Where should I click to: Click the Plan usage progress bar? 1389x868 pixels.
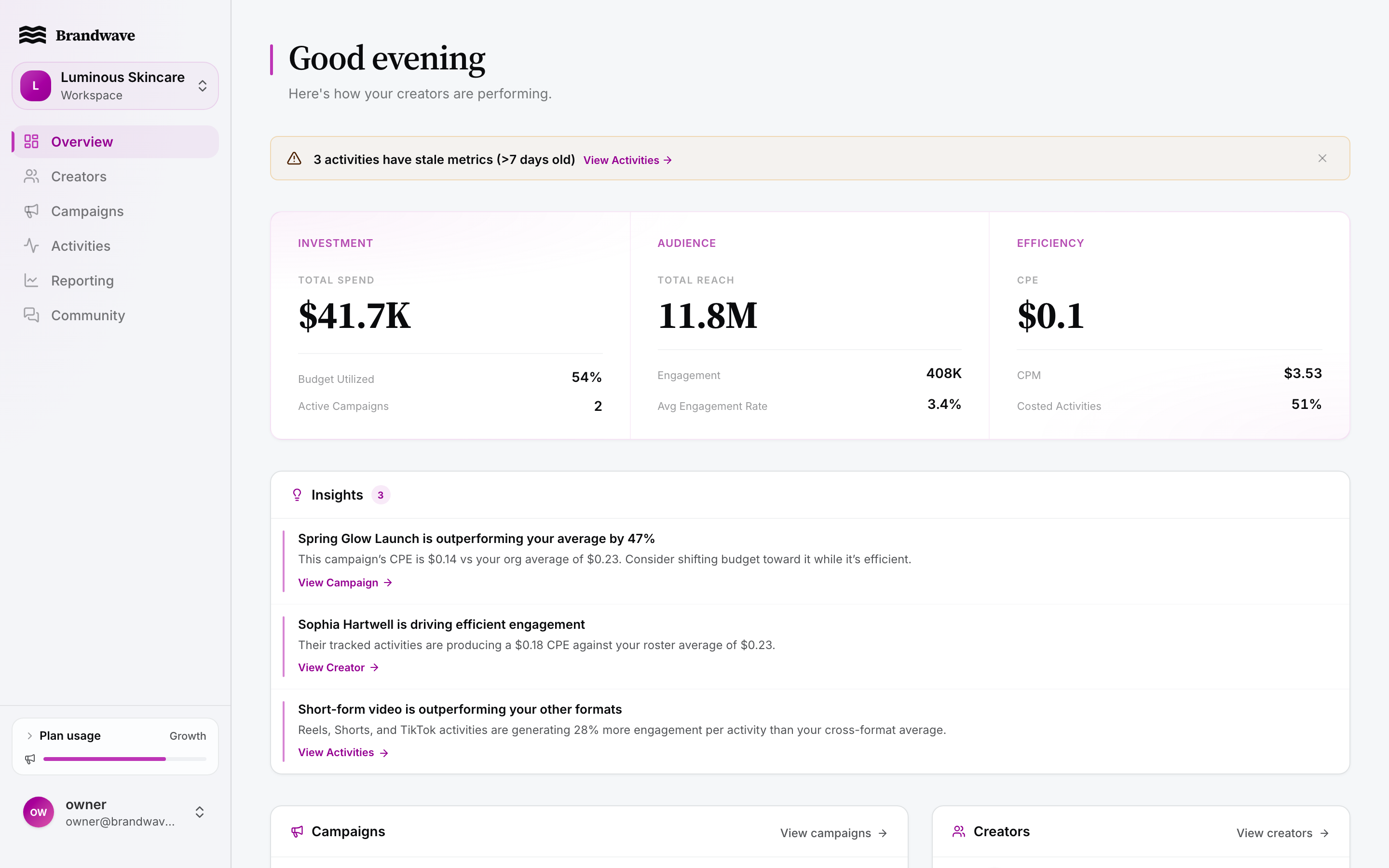click(x=125, y=759)
